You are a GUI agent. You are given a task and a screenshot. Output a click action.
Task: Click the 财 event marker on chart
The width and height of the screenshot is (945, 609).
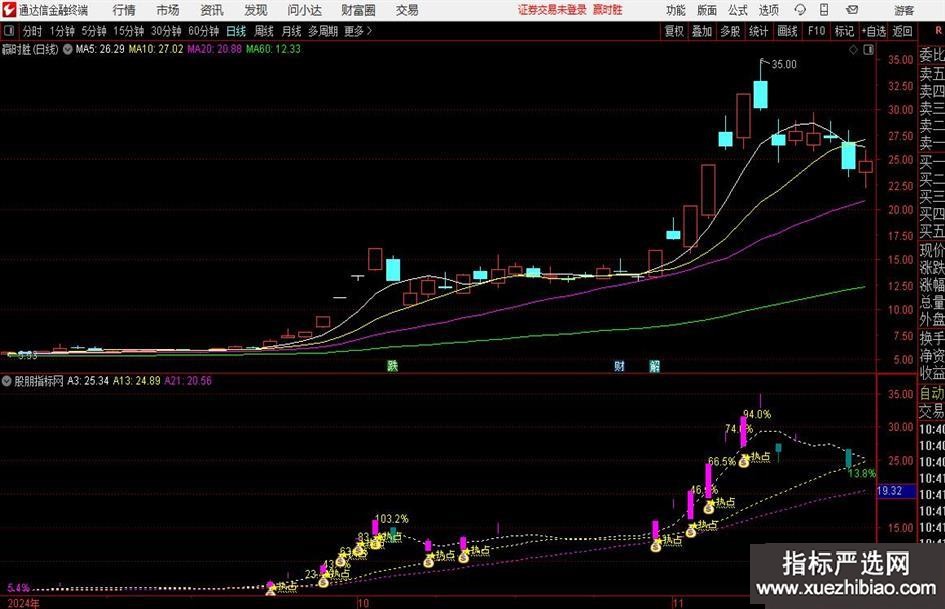[619, 365]
